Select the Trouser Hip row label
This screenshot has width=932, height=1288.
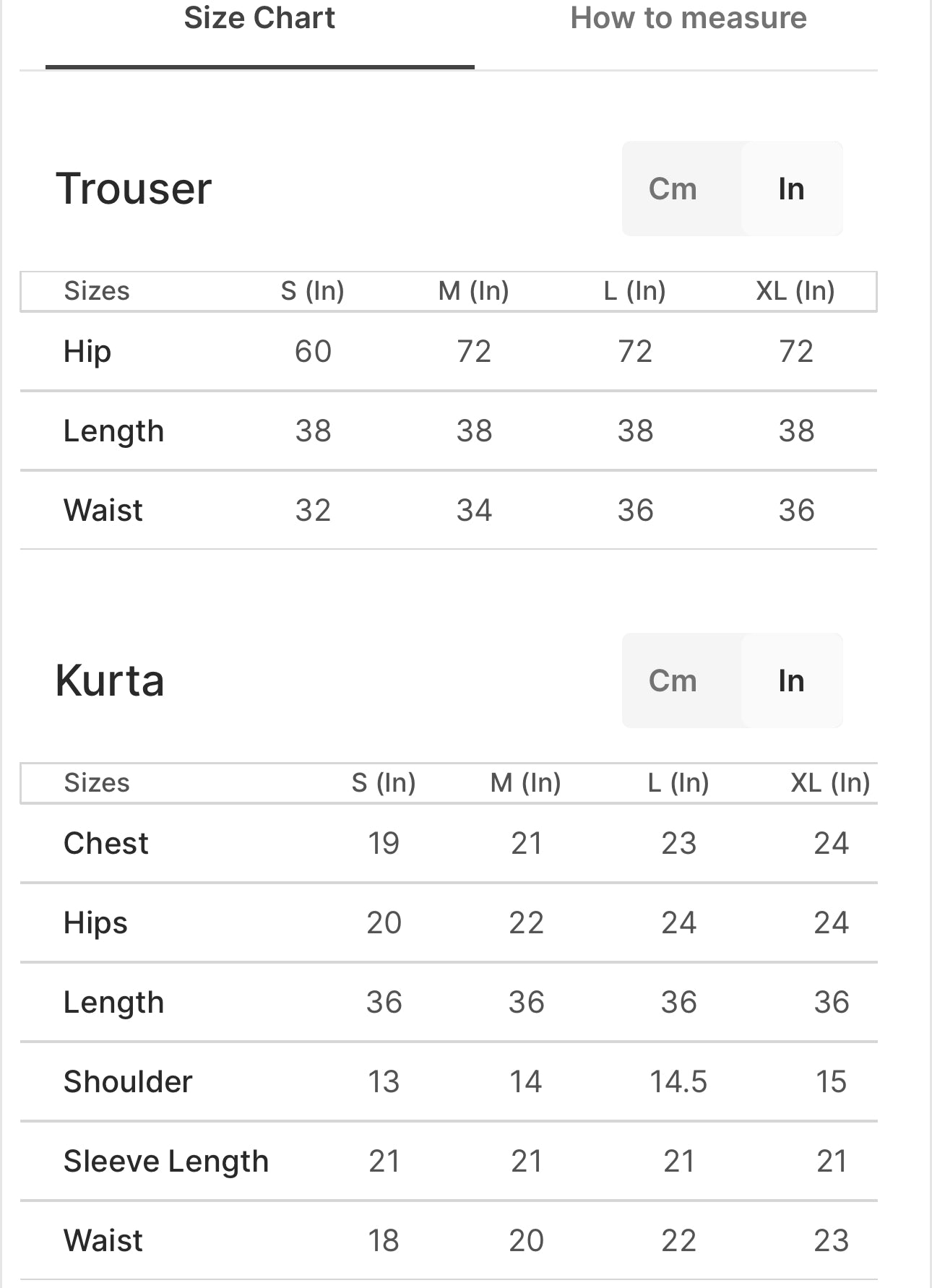87,352
